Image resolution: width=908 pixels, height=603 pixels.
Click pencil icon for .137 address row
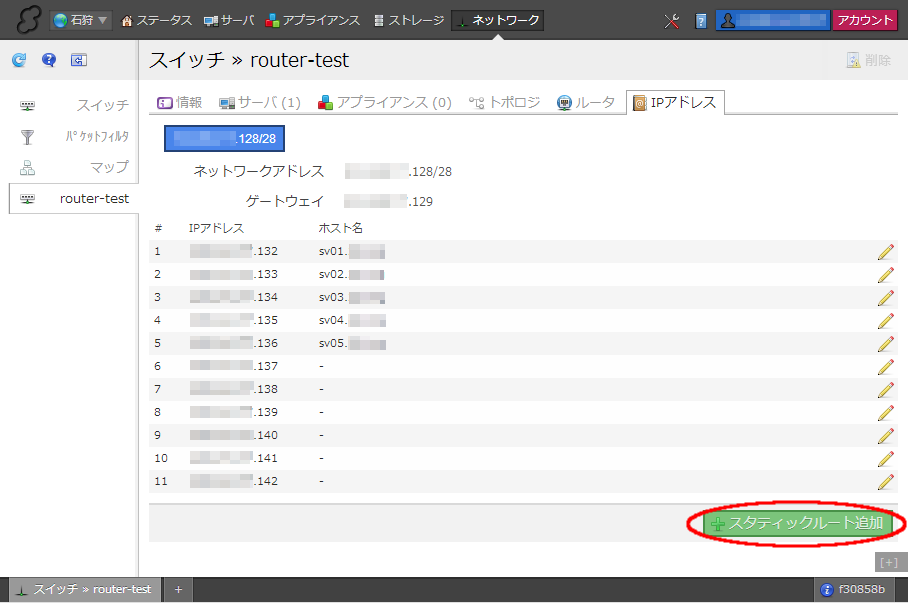point(885,366)
